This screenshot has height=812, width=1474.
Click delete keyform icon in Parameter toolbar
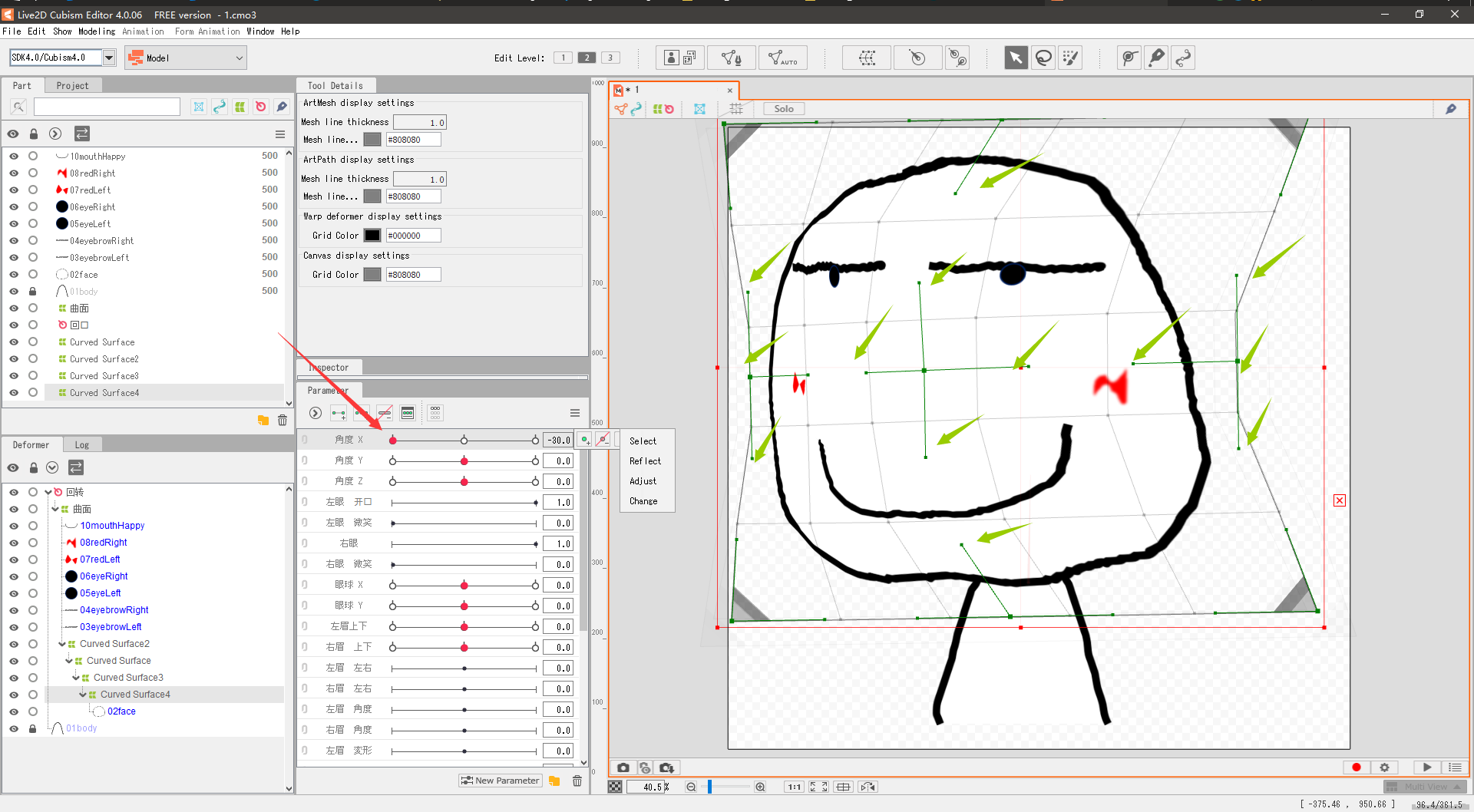(385, 413)
